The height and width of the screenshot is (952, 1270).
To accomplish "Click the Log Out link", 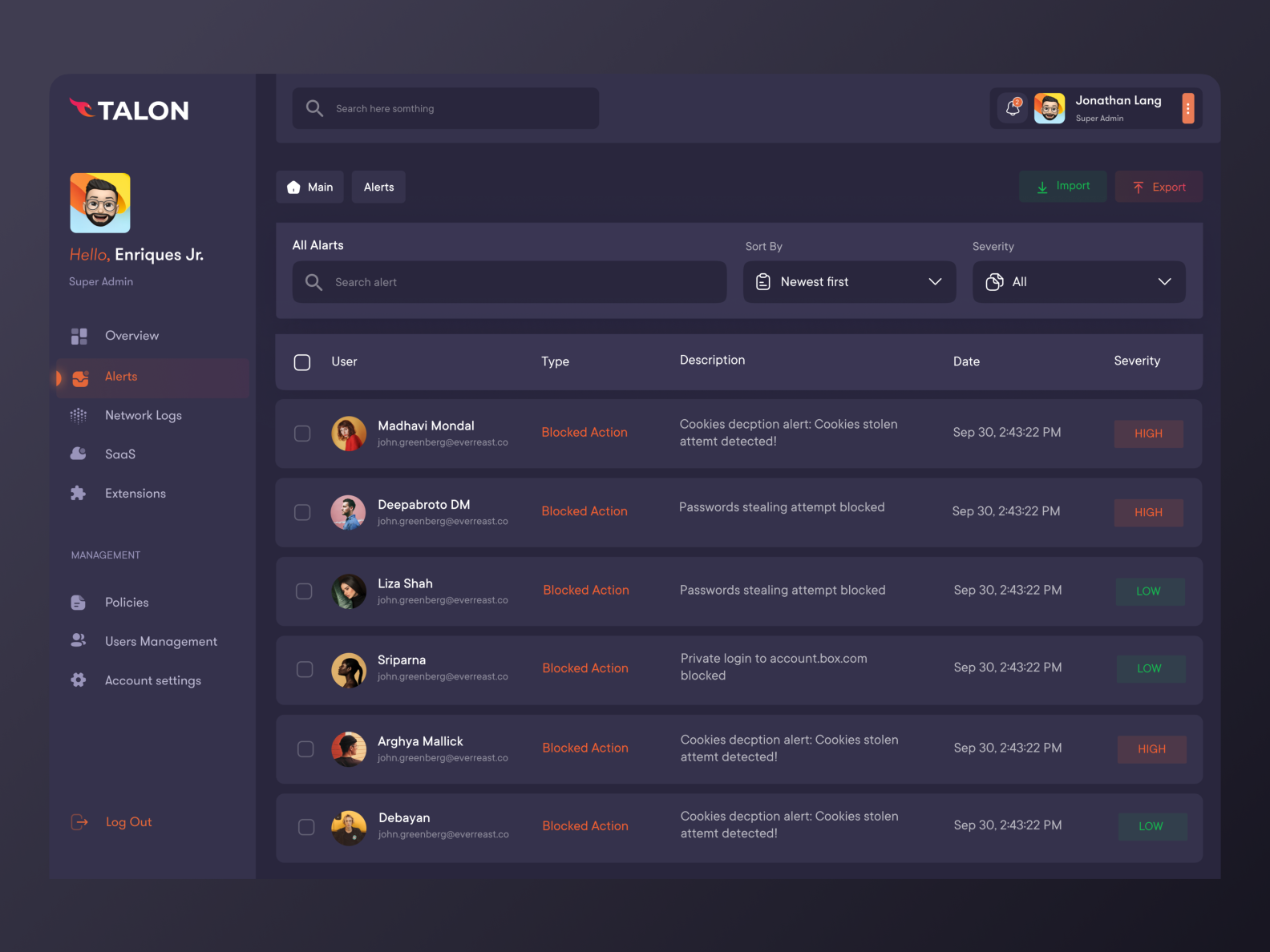I will click(x=128, y=822).
